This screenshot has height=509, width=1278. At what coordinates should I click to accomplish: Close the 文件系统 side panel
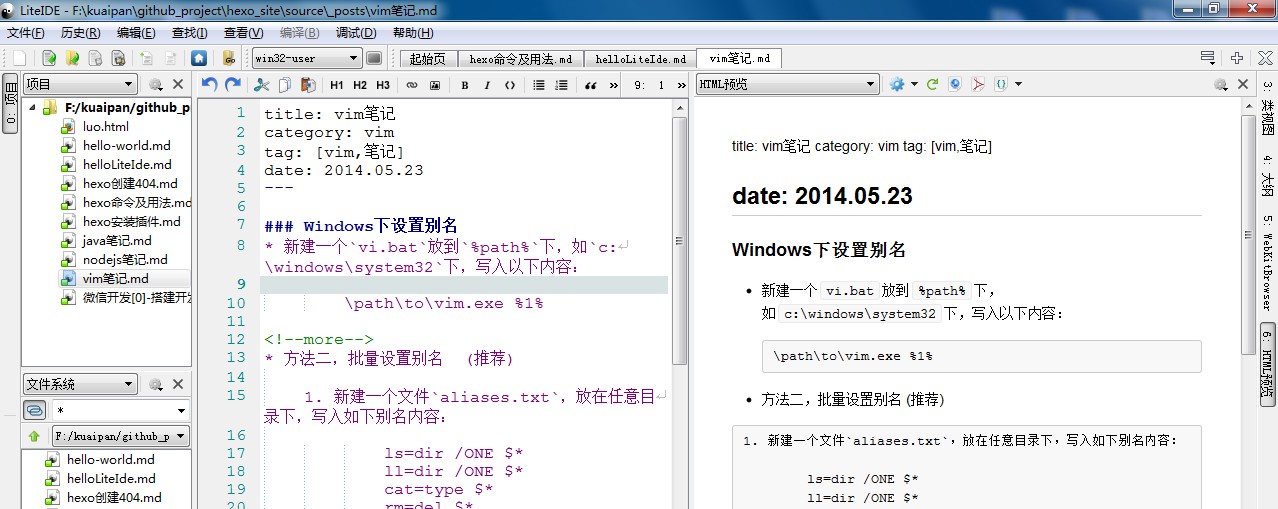(178, 384)
